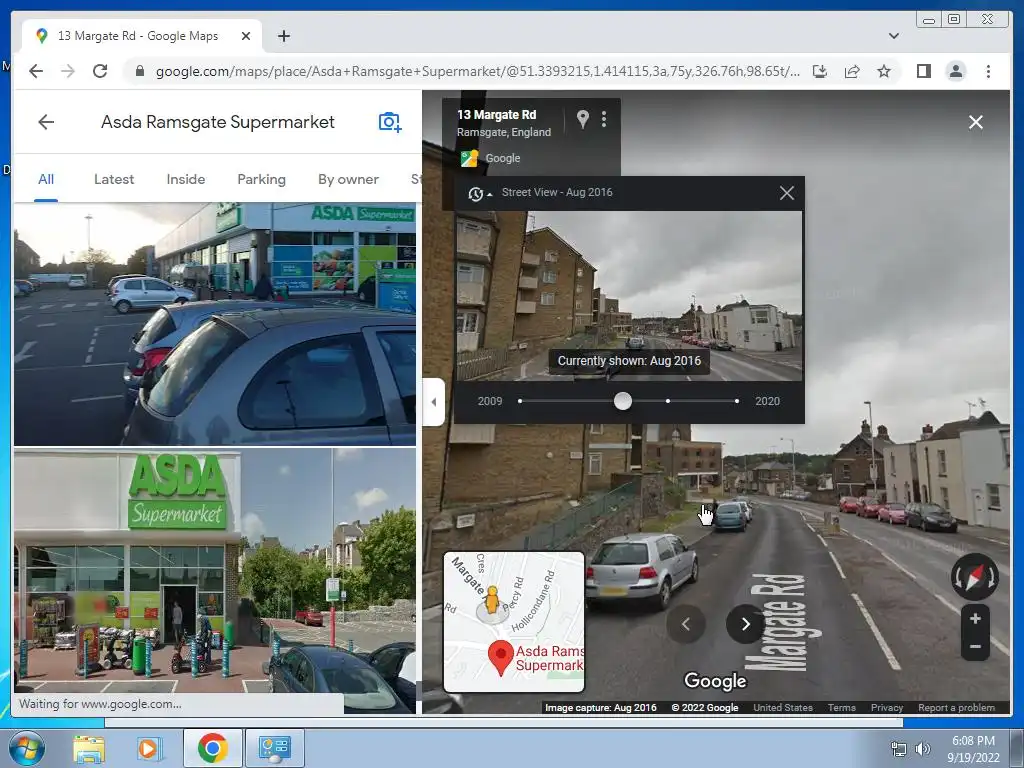
Task: Click the compass to reset north
Action: click(x=974, y=577)
